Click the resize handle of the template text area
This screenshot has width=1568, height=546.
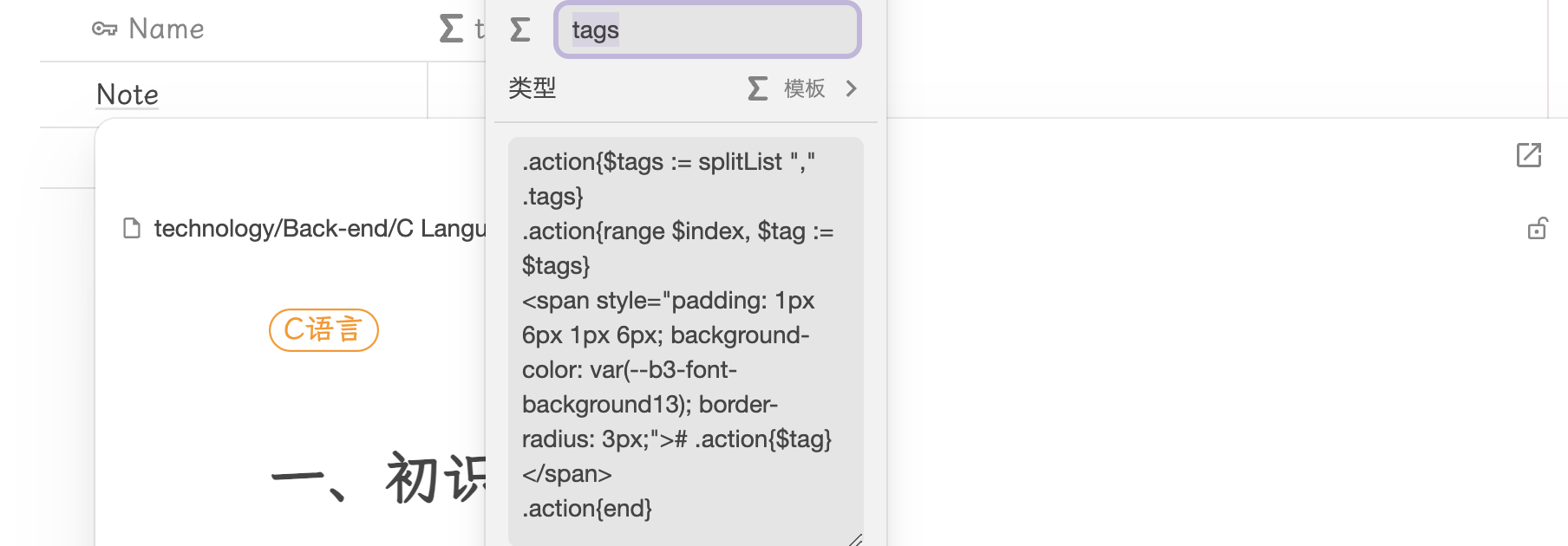tap(855, 539)
